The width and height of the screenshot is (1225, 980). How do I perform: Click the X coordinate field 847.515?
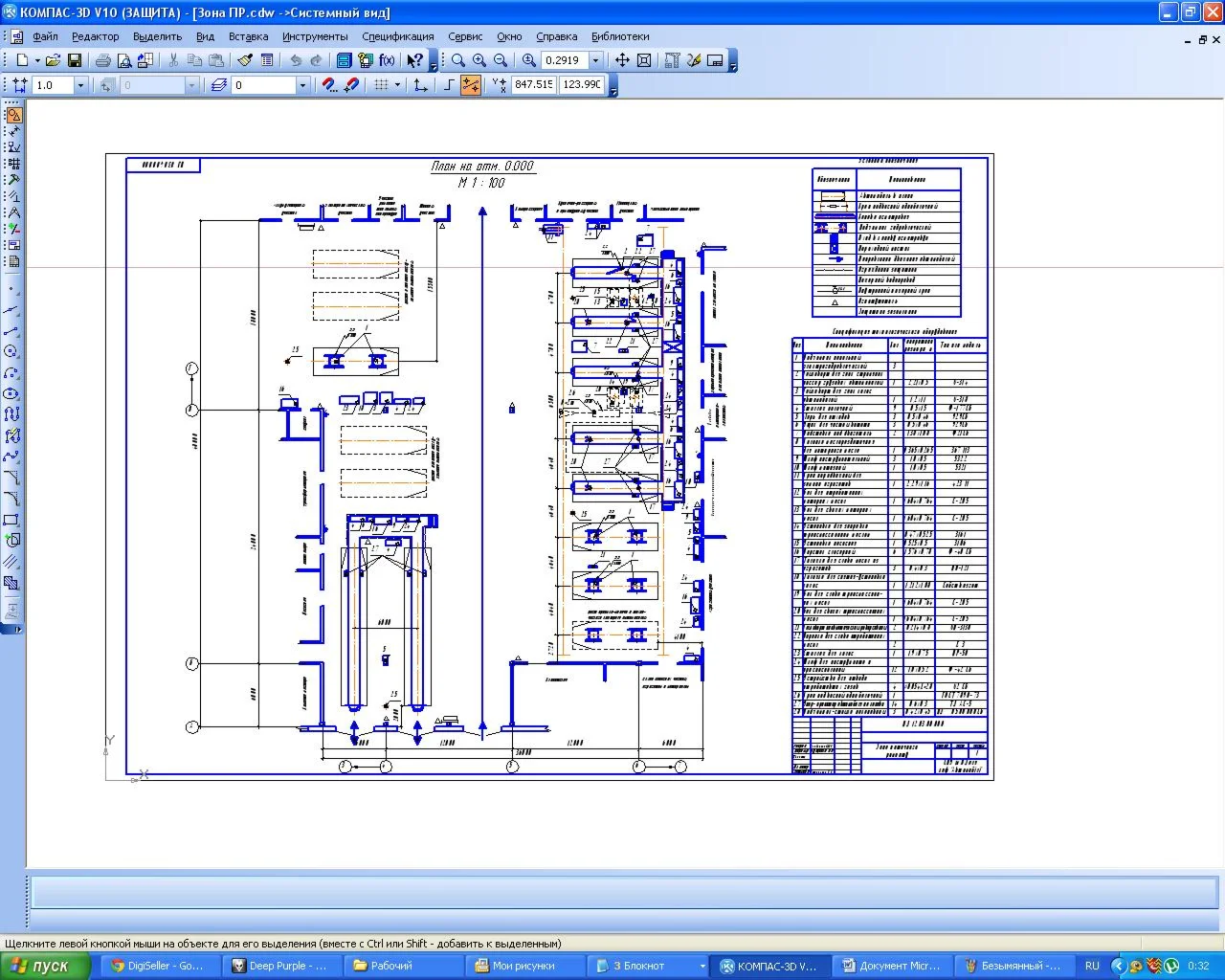(x=533, y=85)
